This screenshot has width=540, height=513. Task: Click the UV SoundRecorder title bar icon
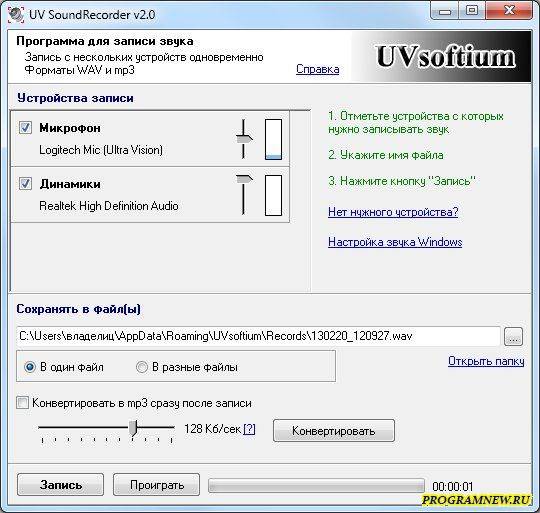[16, 14]
